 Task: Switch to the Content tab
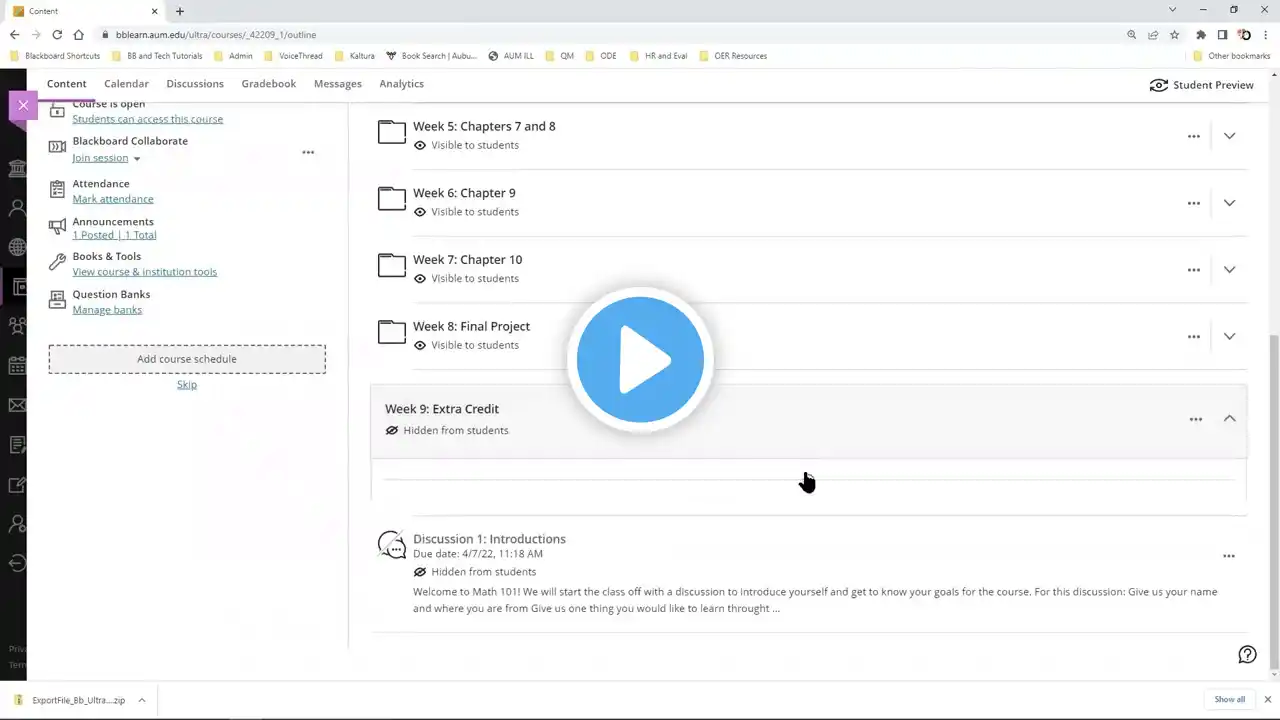tap(67, 84)
